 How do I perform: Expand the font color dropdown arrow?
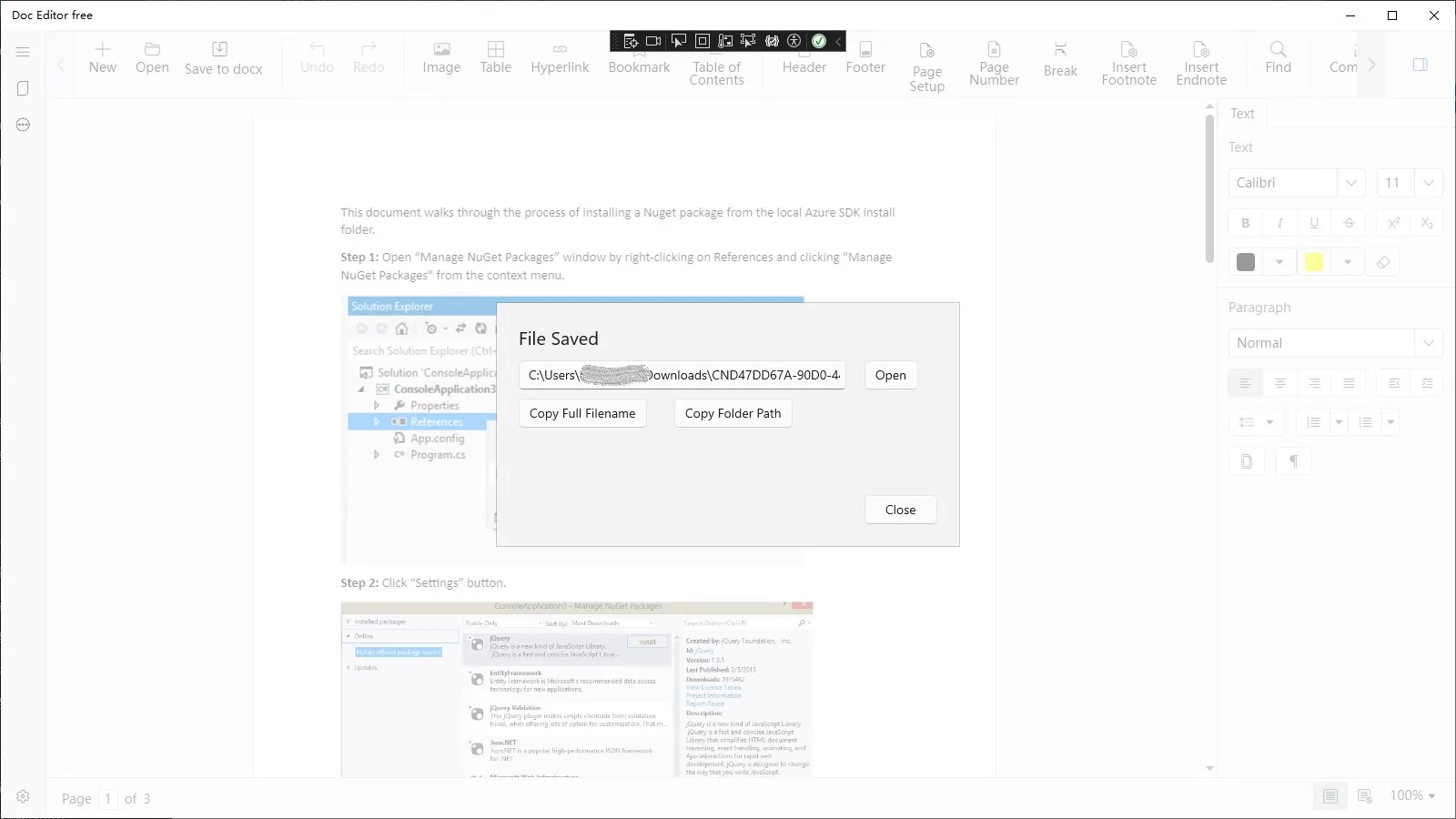click(1279, 262)
